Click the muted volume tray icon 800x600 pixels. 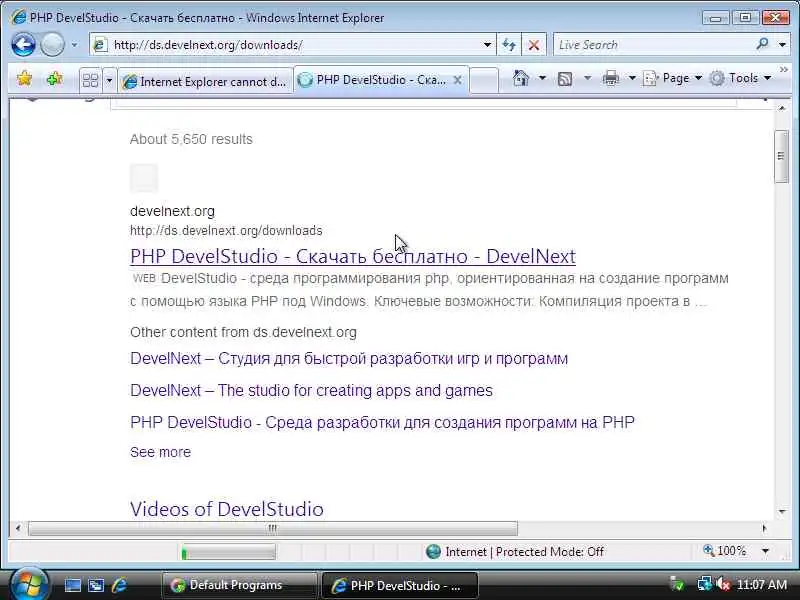pyautogui.click(x=722, y=584)
